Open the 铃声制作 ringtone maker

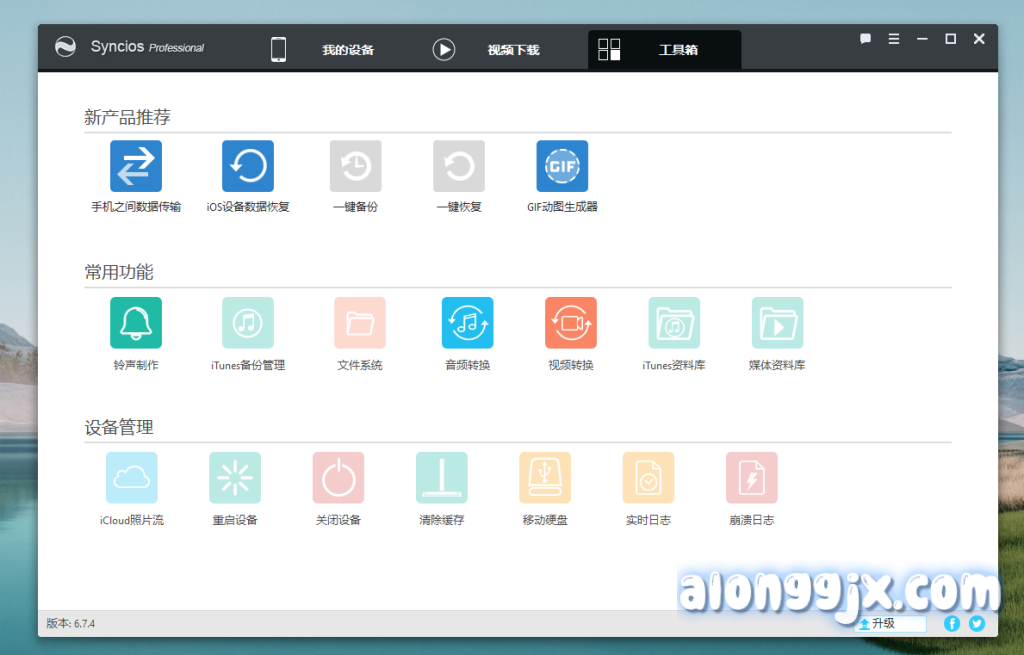point(135,323)
